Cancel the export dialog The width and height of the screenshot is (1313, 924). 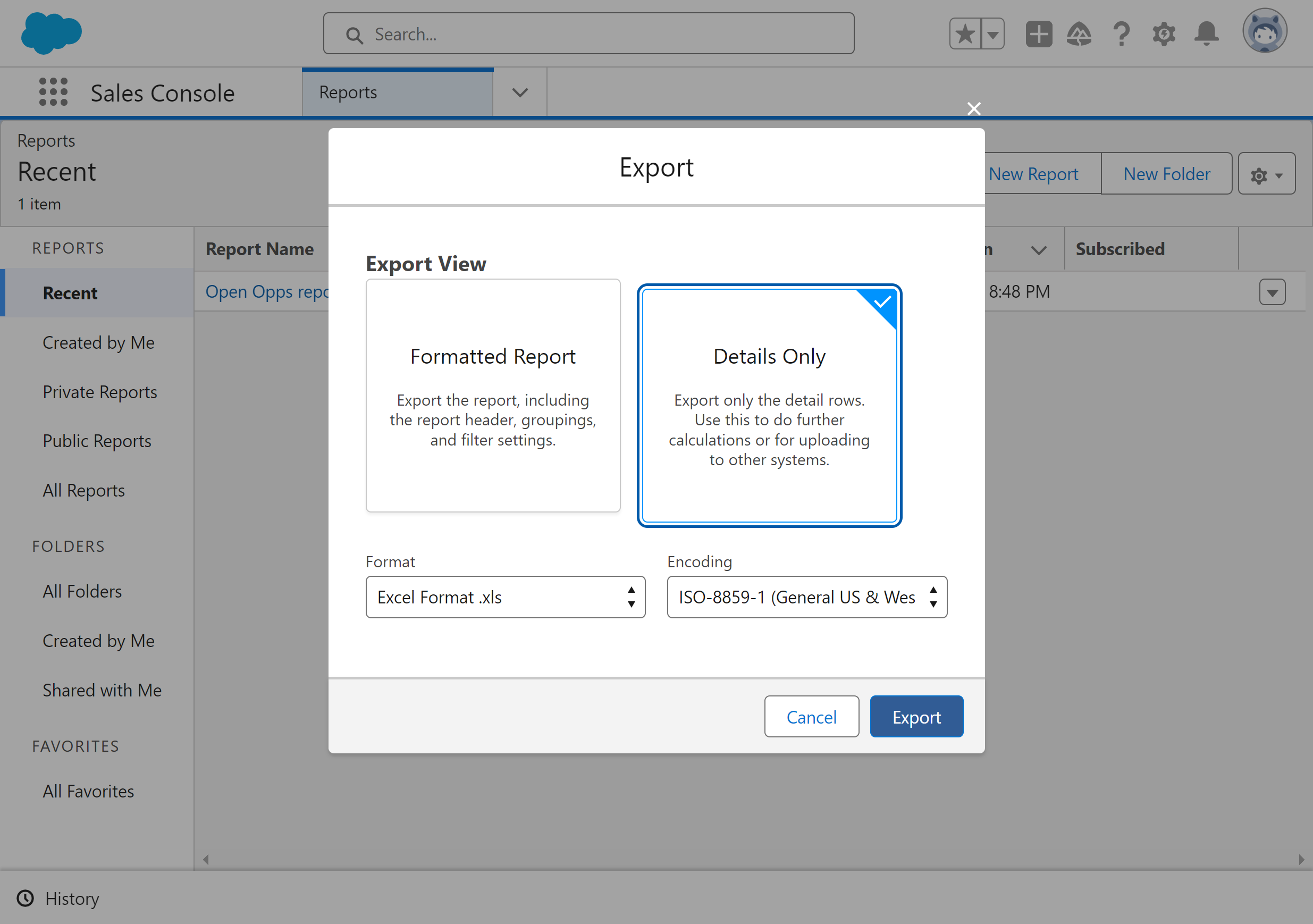coord(812,717)
